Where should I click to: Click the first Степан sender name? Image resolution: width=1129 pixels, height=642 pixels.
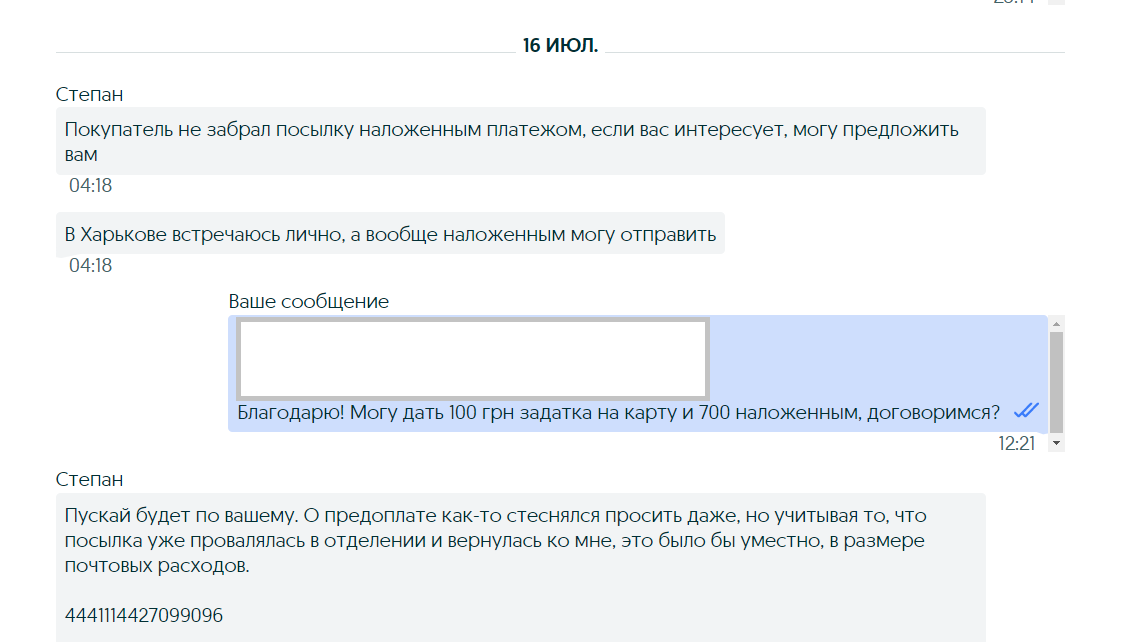[90, 94]
